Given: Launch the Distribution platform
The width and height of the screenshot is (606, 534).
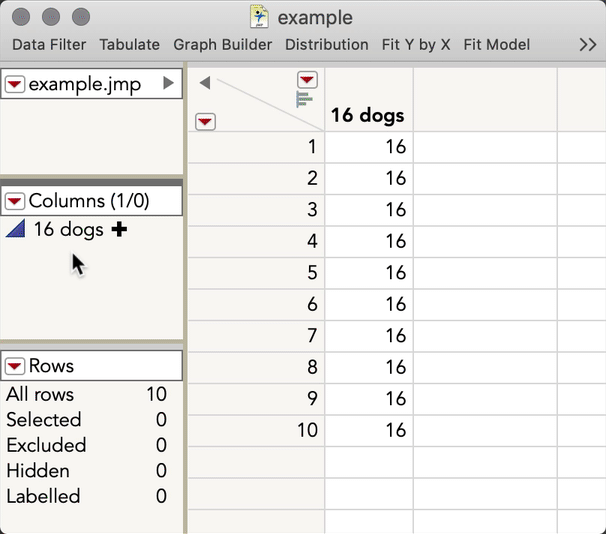Looking at the screenshot, I should pos(326,45).
